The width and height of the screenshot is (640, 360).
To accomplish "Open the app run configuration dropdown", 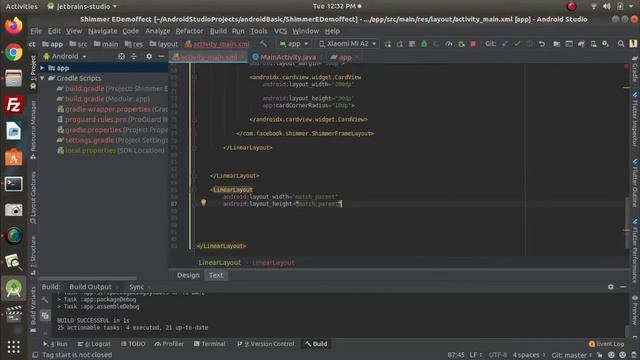I will pos(293,44).
